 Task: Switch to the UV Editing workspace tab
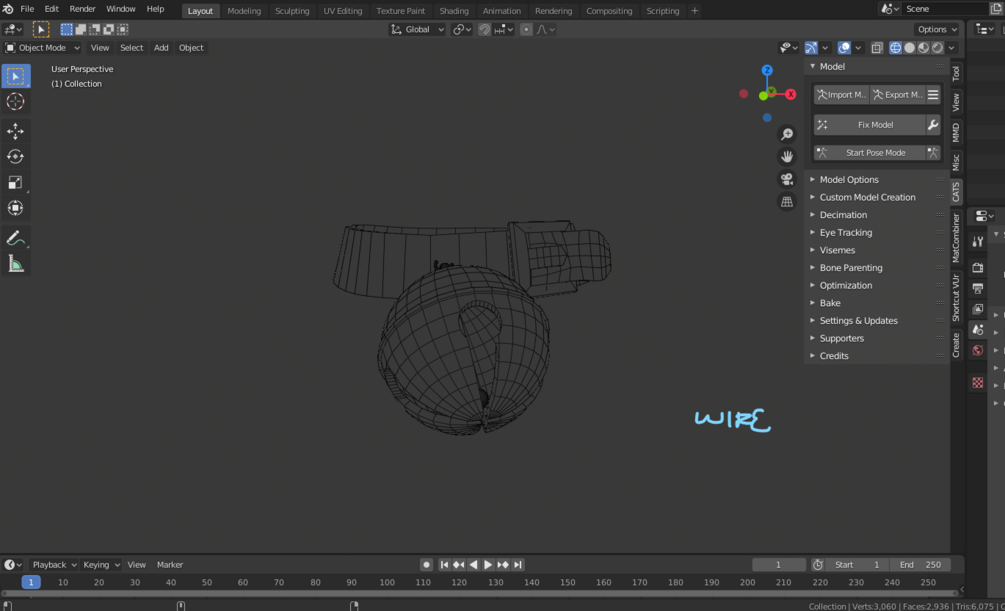click(x=342, y=11)
